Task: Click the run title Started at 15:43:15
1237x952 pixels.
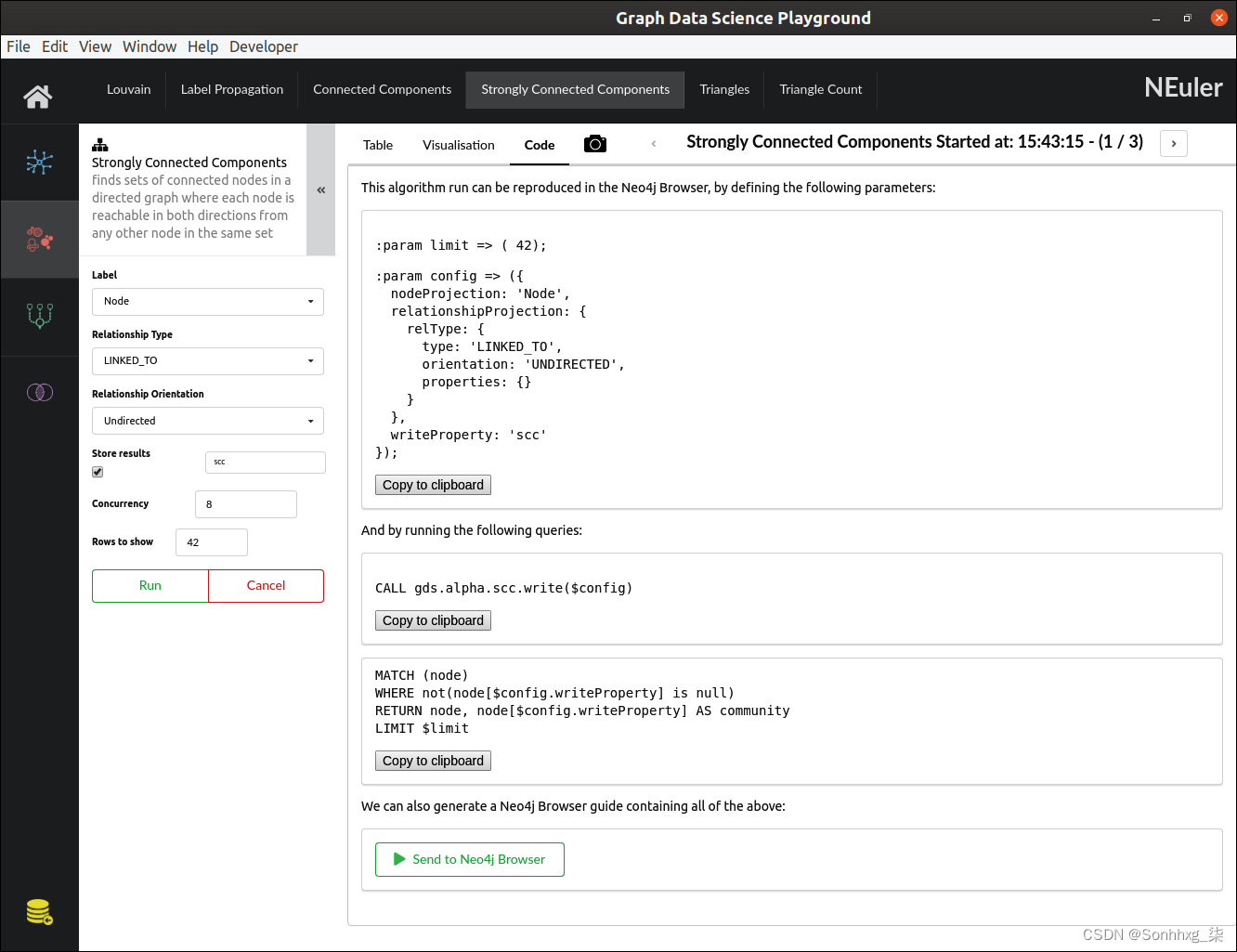Action: (x=915, y=142)
